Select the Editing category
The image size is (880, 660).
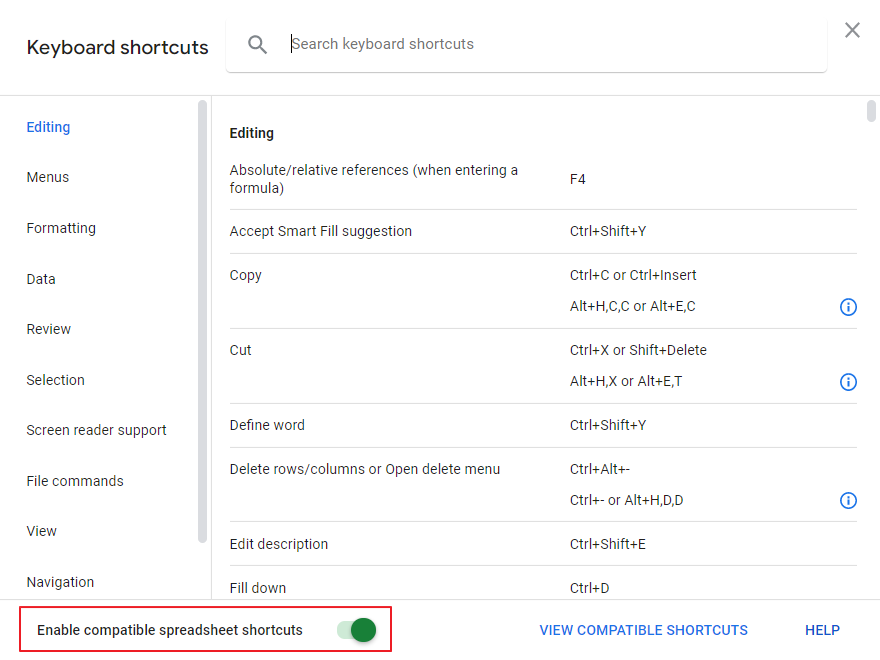(48, 127)
